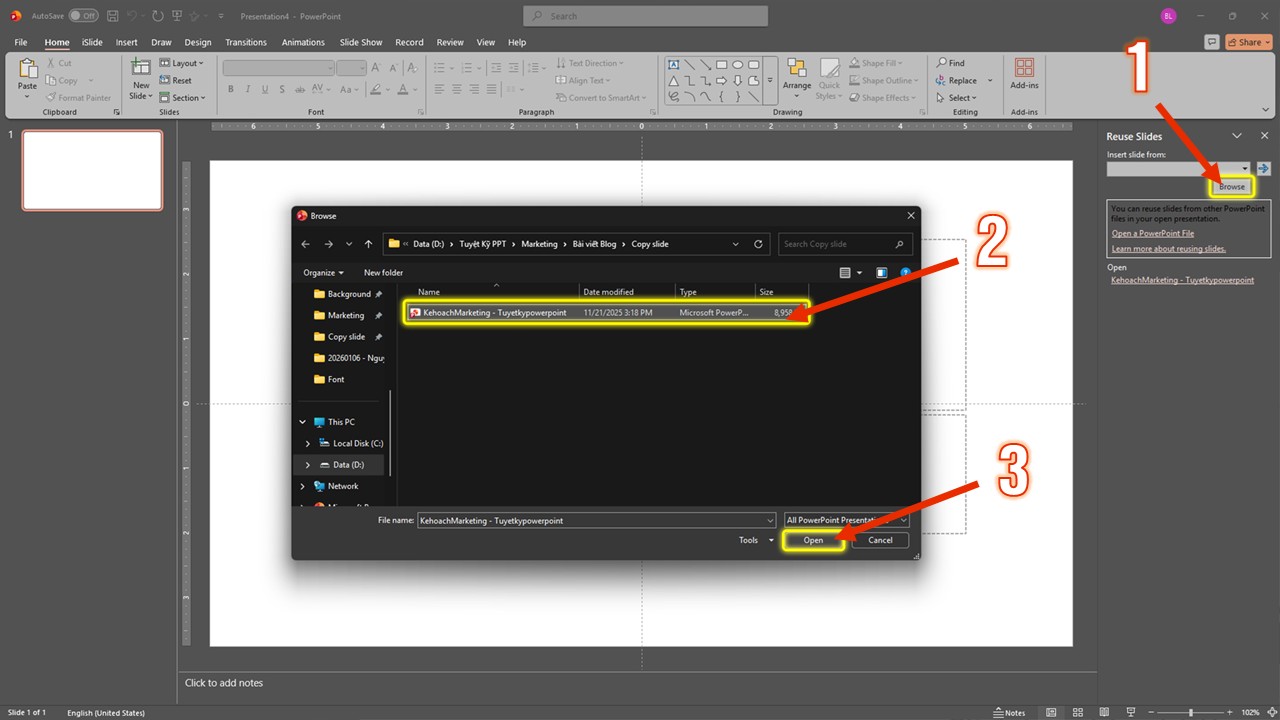The height and width of the screenshot is (720, 1280).
Task: Toggle the Notes pane in status bar
Action: [x=1009, y=712]
